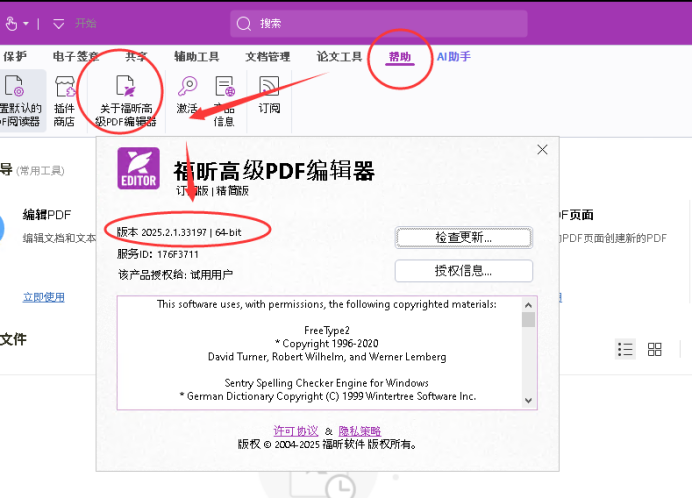Select the 帮助 ribbon tab
The height and width of the screenshot is (499, 693).
click(399, 57)
